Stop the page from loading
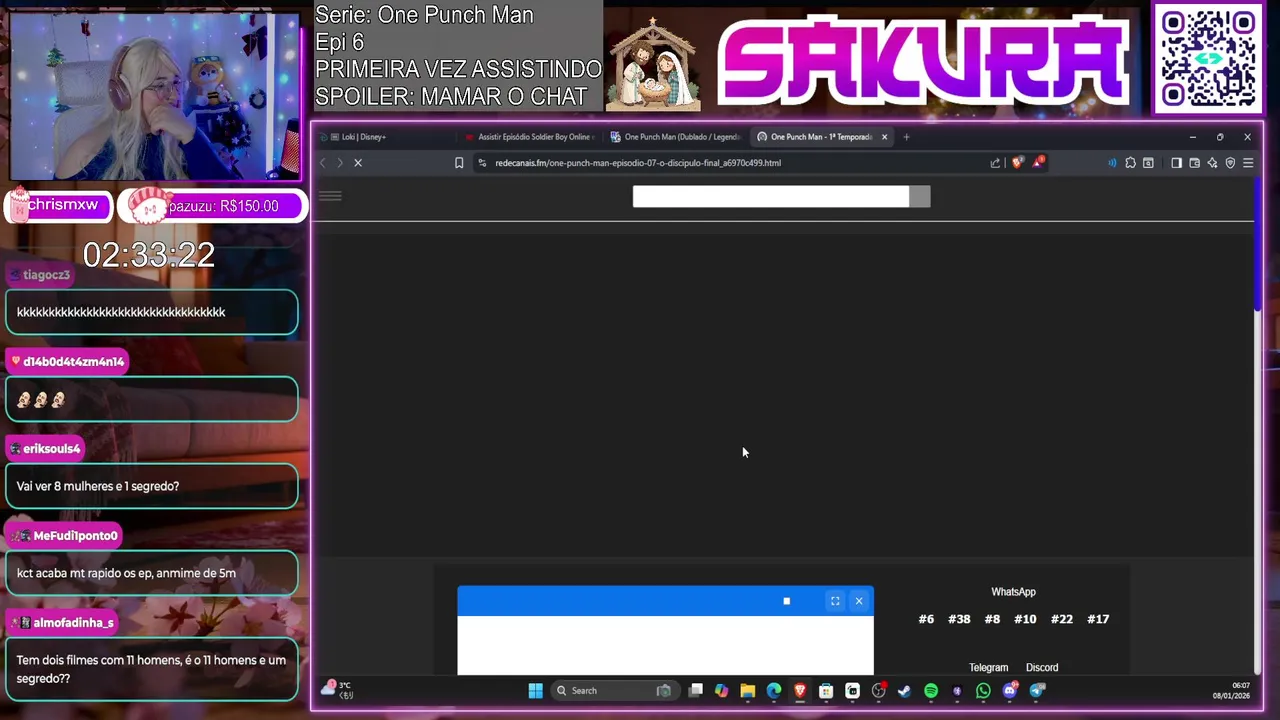Screen dimensions: 1280x720 click(358, 163)
